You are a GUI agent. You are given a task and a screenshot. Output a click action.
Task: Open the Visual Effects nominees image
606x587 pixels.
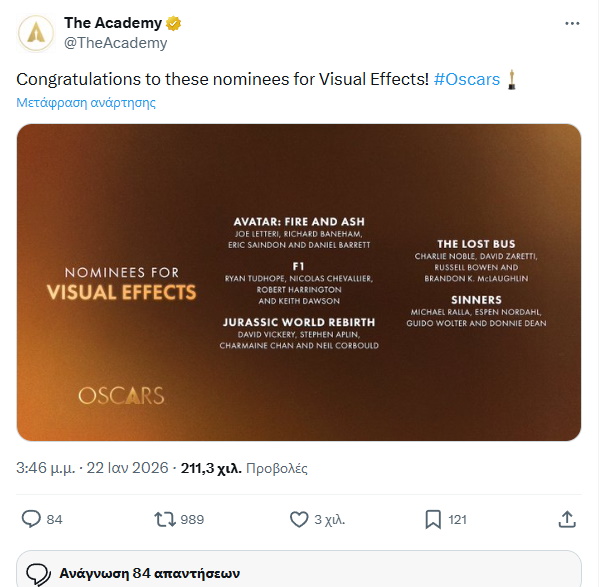click(x=298, y=282)
